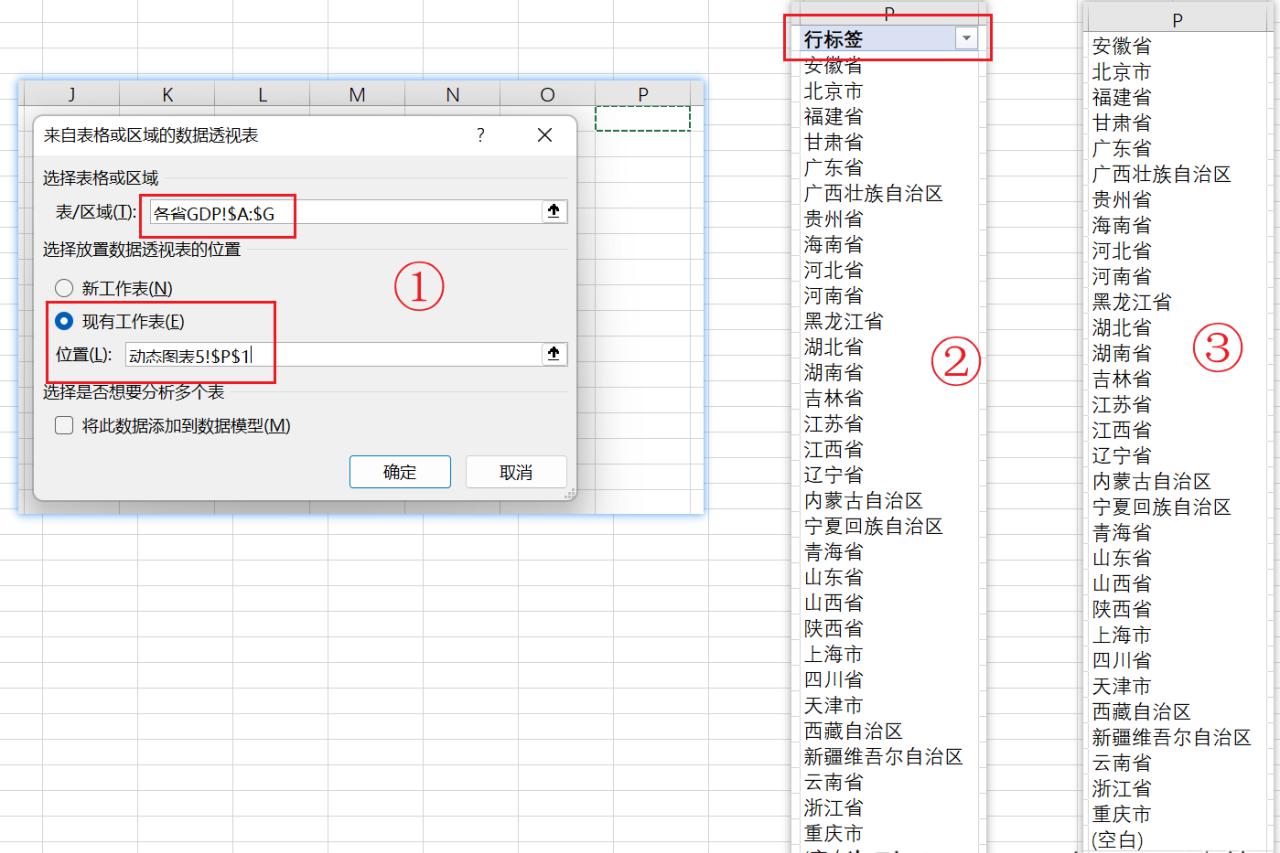Select 北京市 under the 行标签 header
This screenshot has width=1280, height=853.
coord(833,91)
